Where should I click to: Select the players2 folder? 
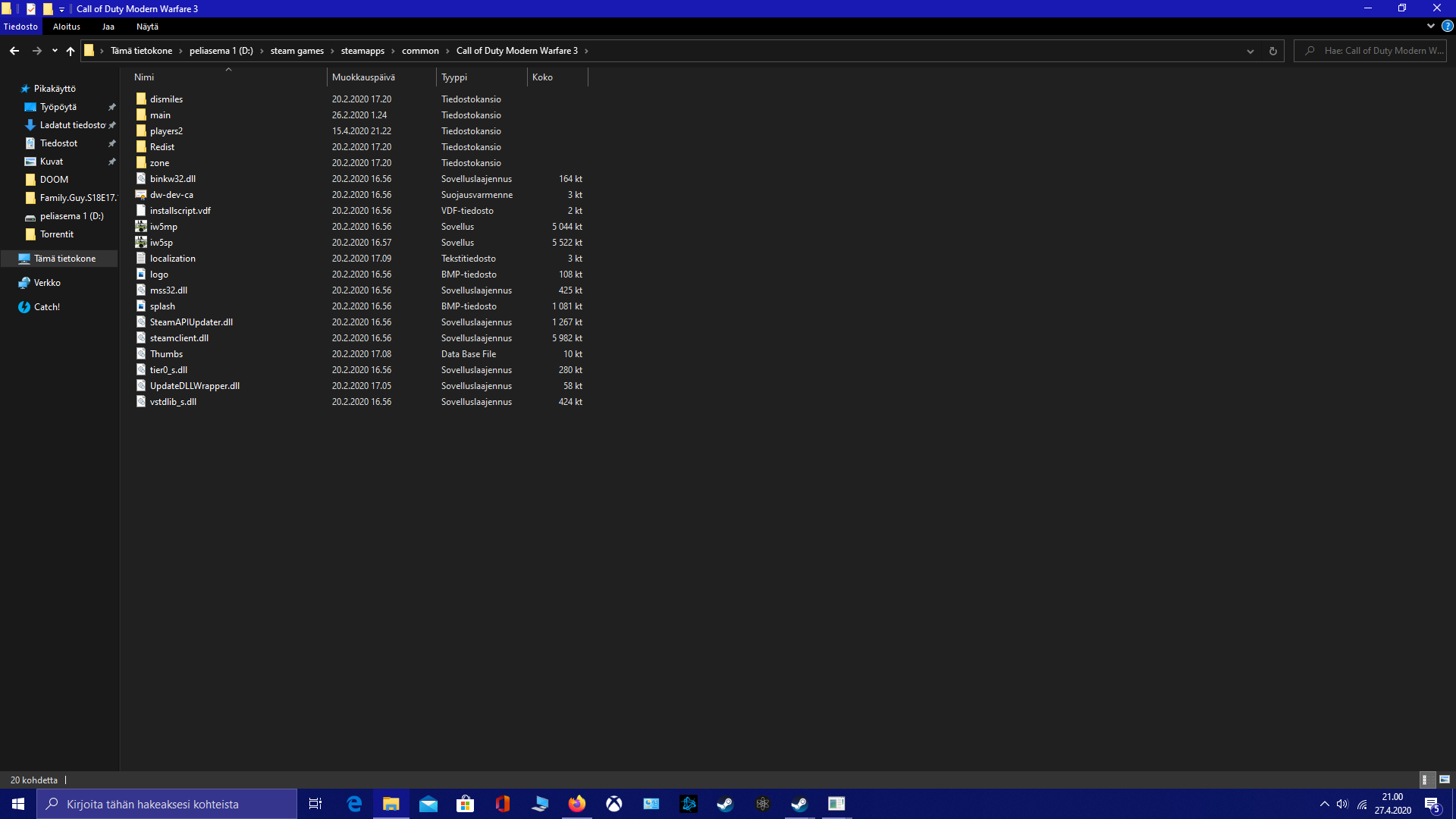(x=166, y=131)
